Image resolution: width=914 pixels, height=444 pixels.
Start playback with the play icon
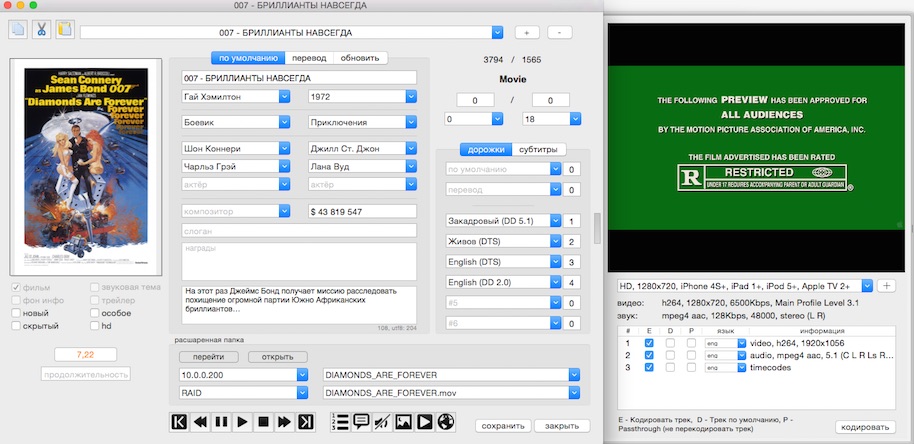tap(242, 422)
